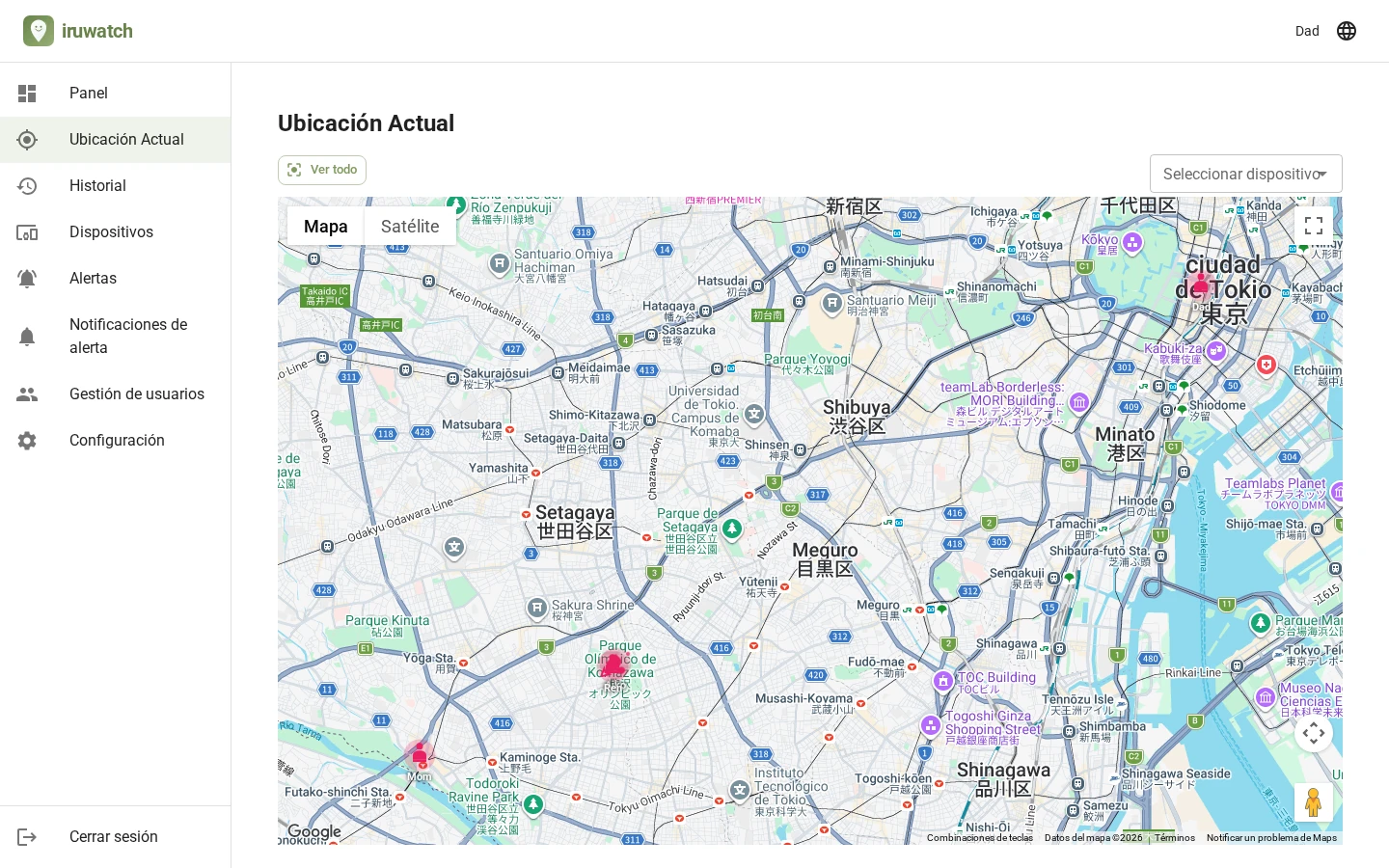1389x868 pixels.
Task: Click the Street View pegman control
Action: [1314, 802]
